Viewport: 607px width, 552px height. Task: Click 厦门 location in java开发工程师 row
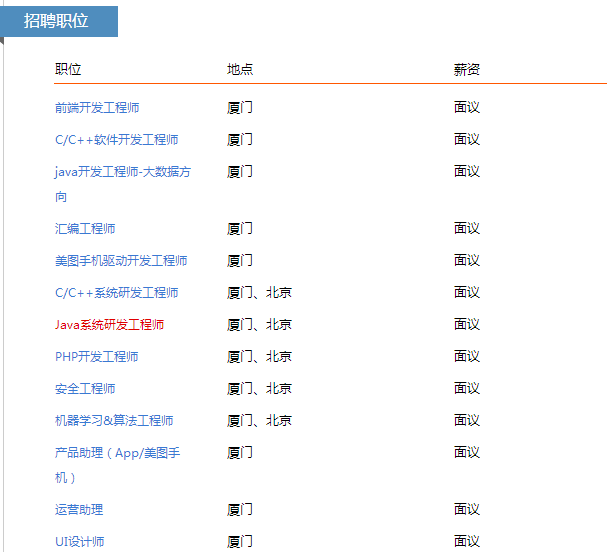[x=240, y=171]
